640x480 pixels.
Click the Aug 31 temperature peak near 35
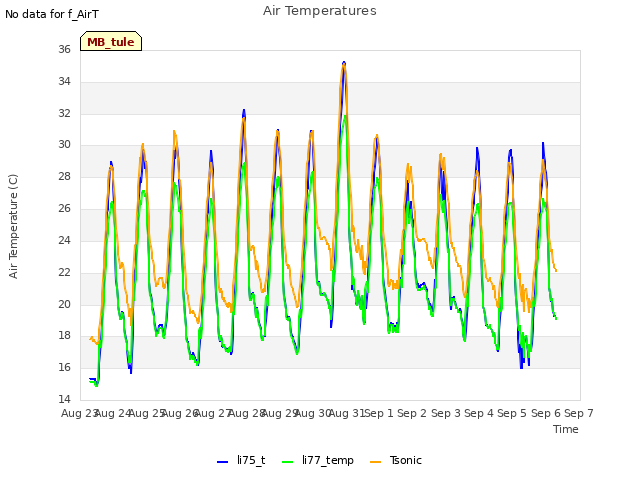tap(344, 63)
